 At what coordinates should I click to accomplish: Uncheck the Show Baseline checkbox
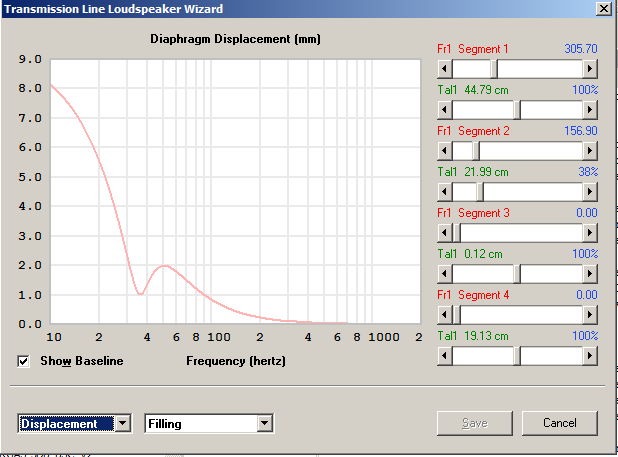point(23,361)
